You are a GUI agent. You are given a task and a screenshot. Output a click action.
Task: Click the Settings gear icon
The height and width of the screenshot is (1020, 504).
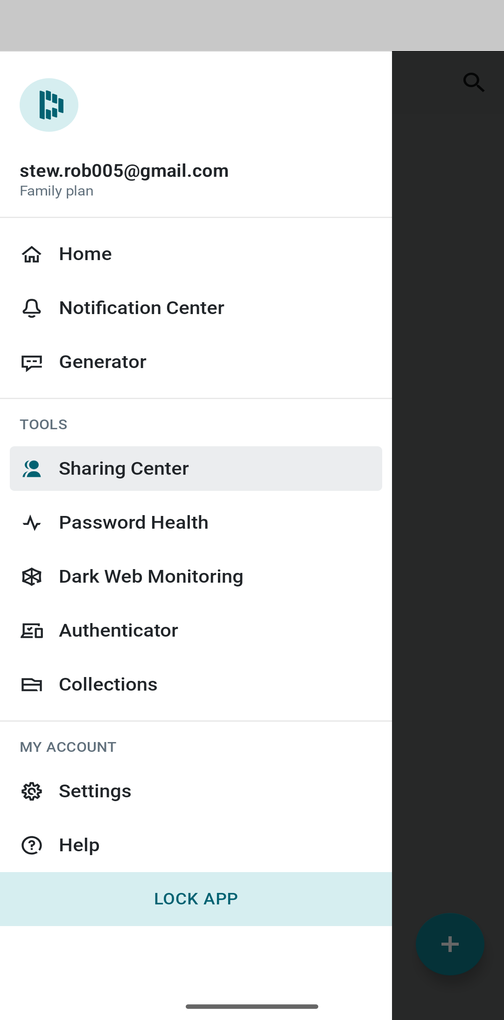[31, 791]
